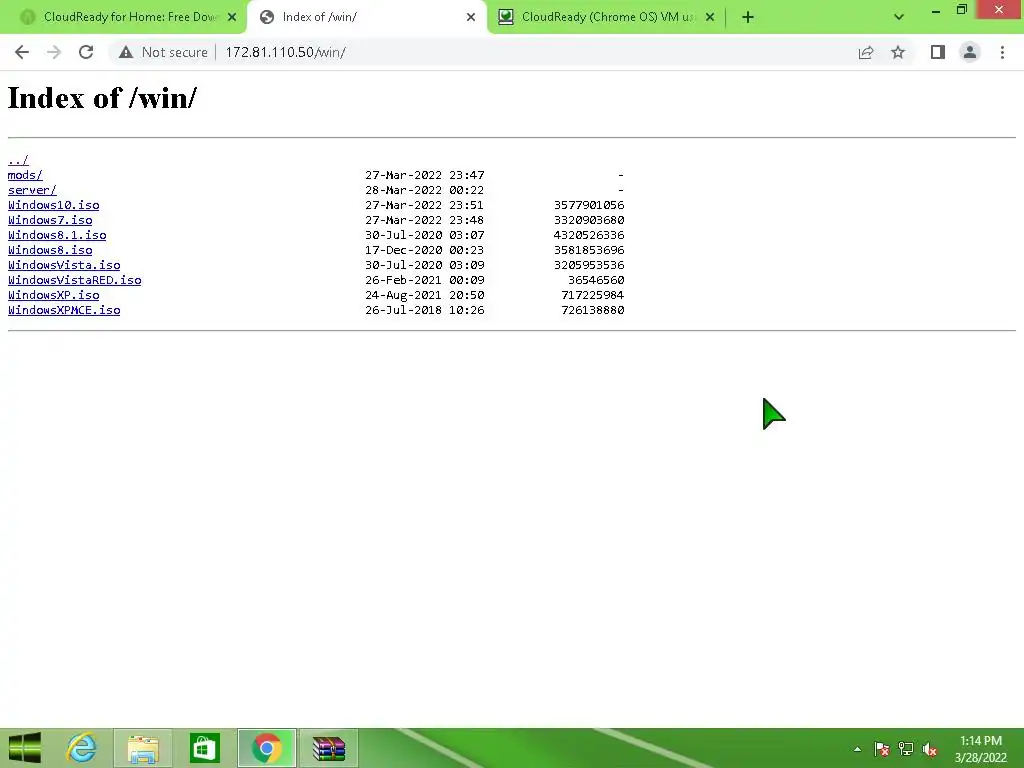Click the forward navigation arrow
The height and width of the screenshot is (768, 1024).
click(x=54, y=52)
